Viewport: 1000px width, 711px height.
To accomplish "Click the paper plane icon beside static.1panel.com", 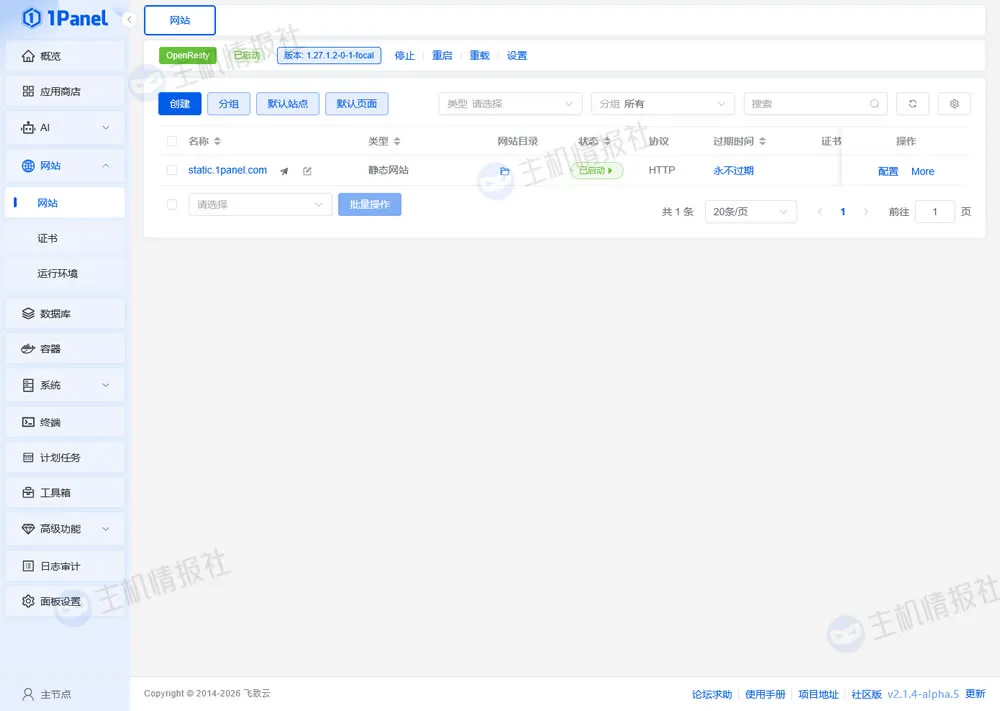I will point(284,171).
